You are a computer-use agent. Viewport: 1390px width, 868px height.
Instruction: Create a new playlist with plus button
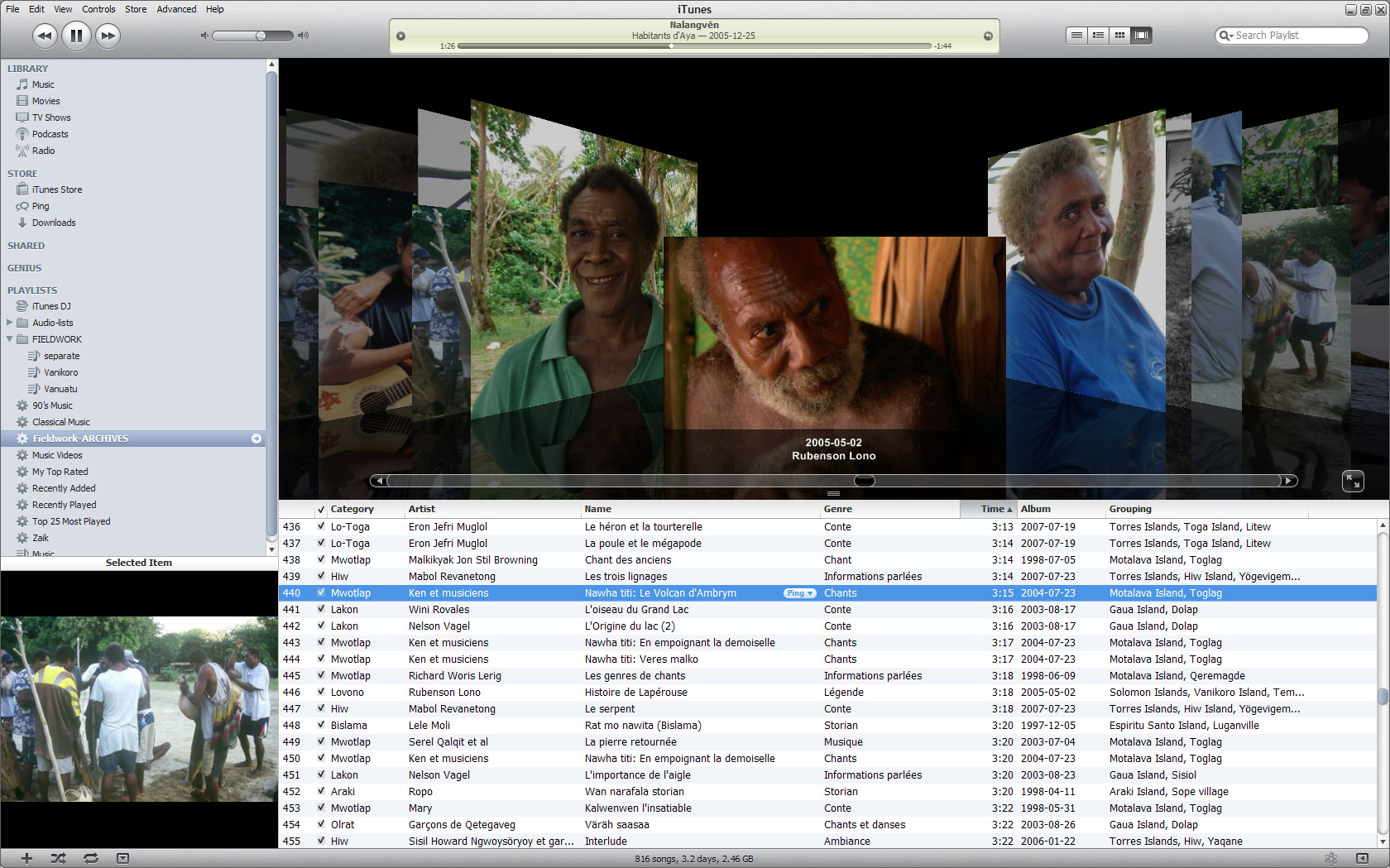point(26,858)
